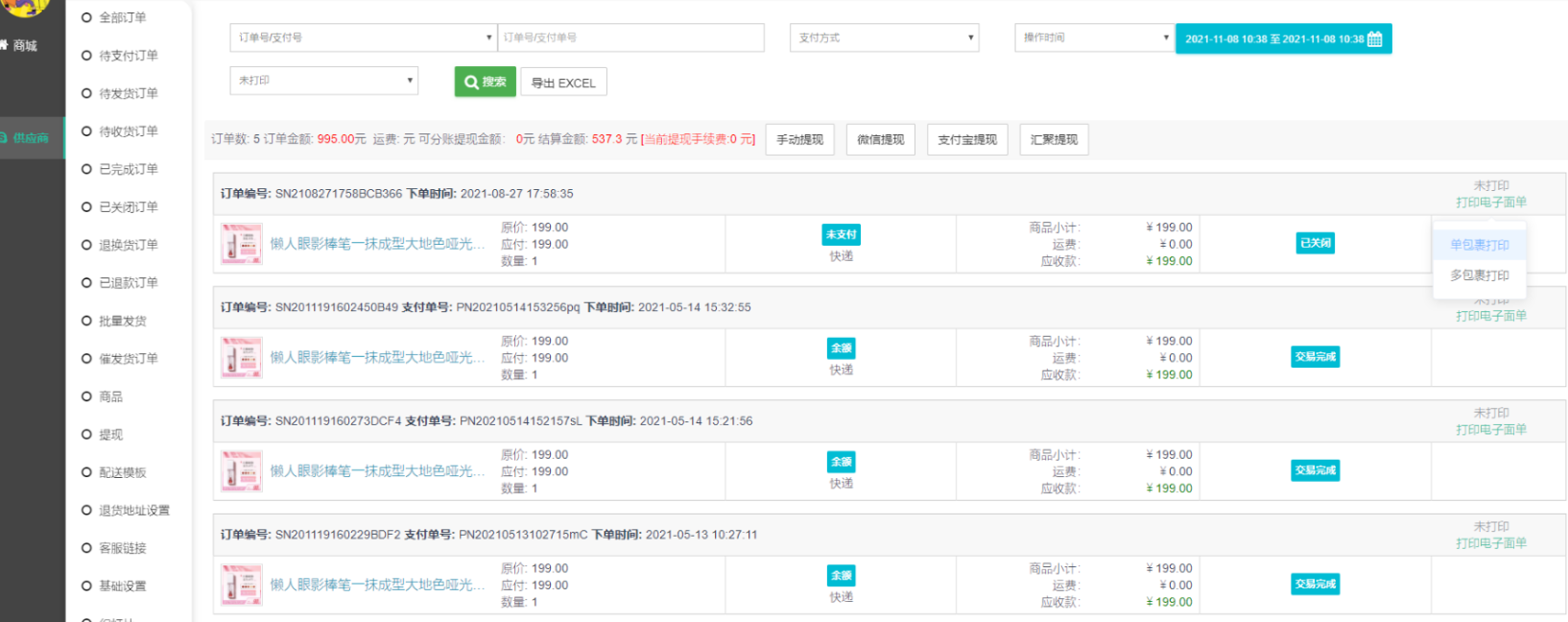Click 导出 EXCEL button
Image resolution: width=1568 pixels, height=622 pixels.
pos(563,84)
